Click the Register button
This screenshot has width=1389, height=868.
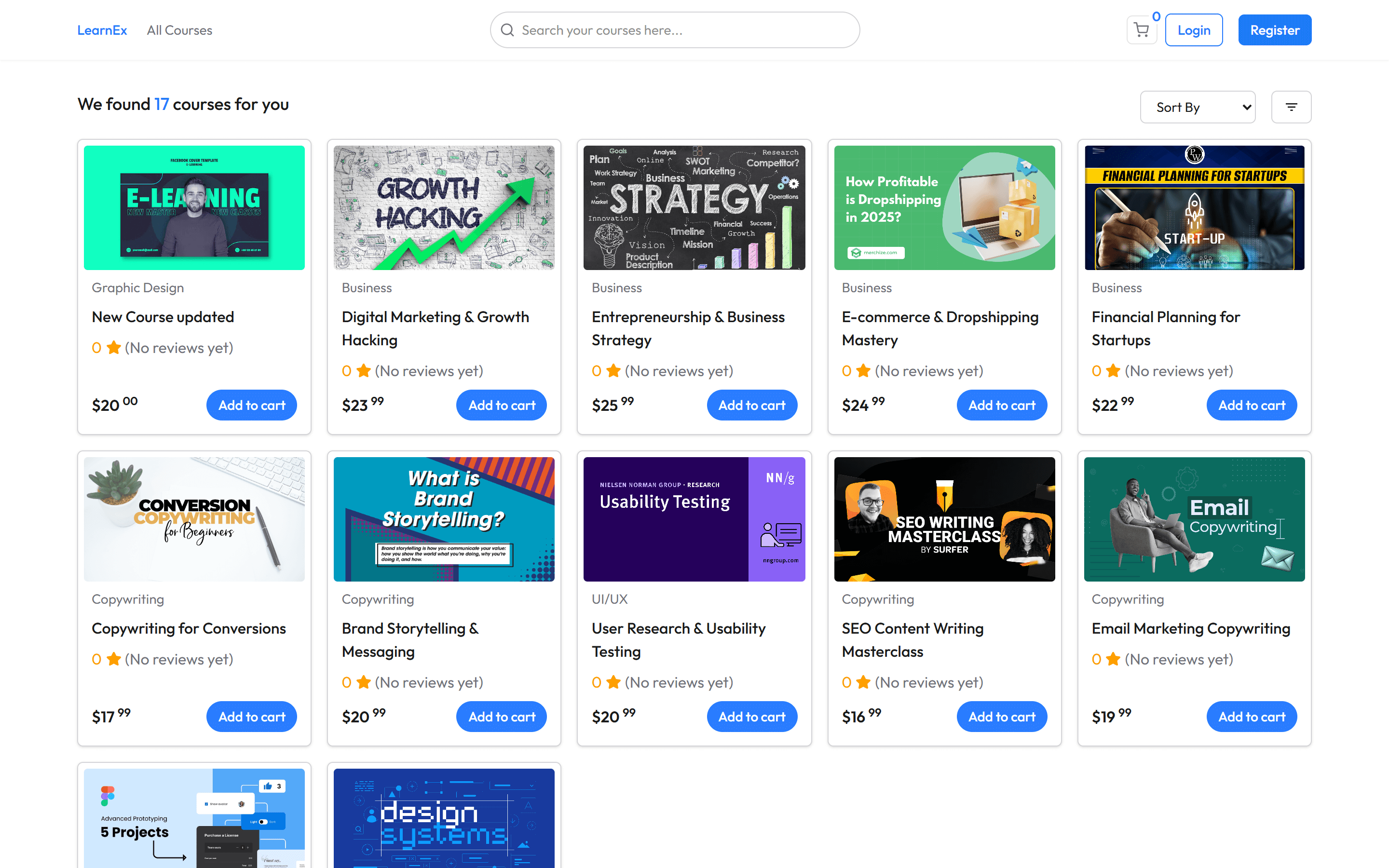pos(1274,30)
